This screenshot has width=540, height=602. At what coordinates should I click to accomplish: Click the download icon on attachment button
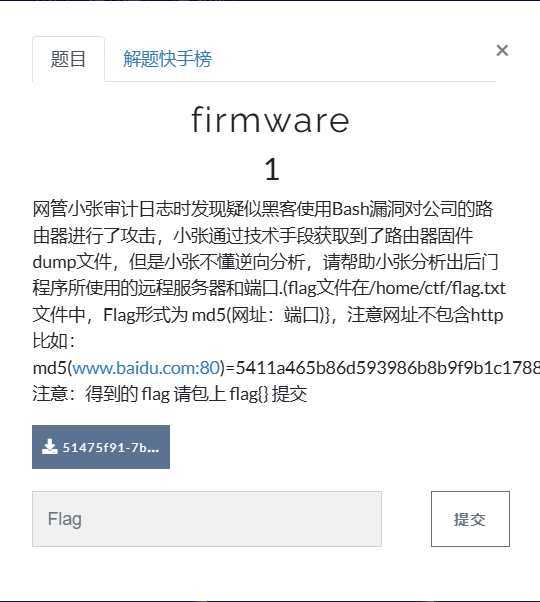pyautogui.click(x=50, y=447)
